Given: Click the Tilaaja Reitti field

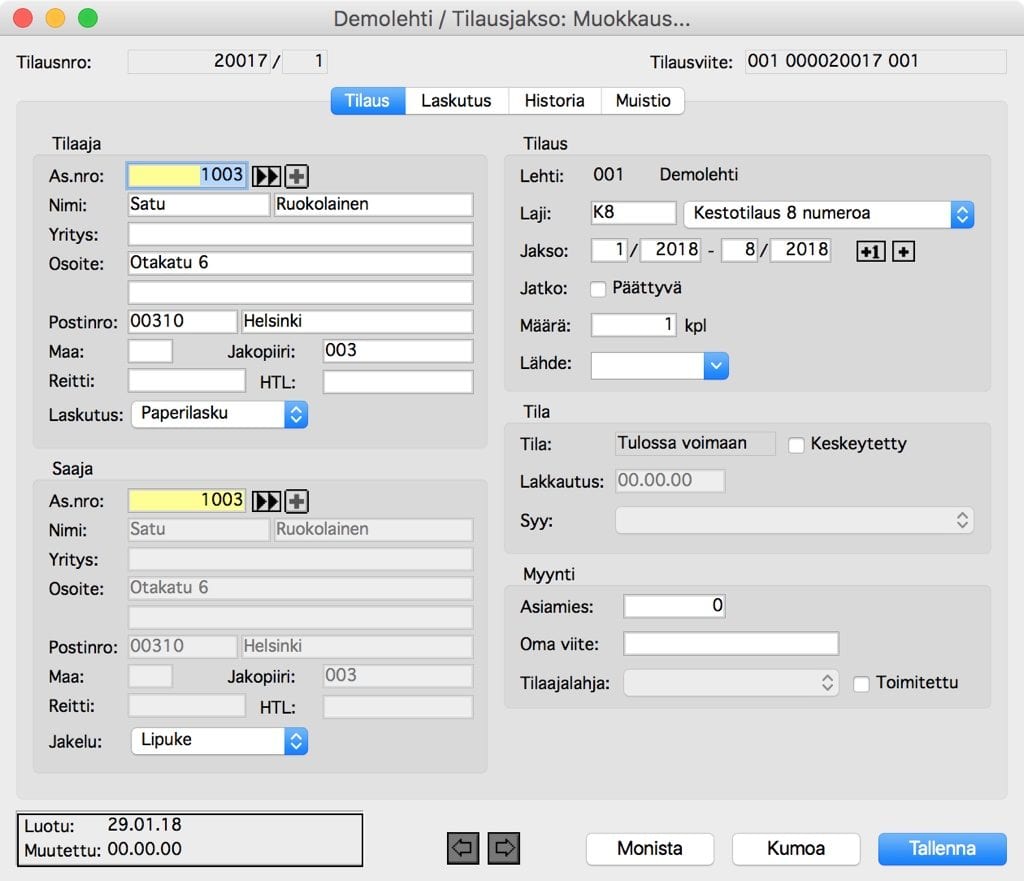Looking at the screenshot, I should 187,381.
